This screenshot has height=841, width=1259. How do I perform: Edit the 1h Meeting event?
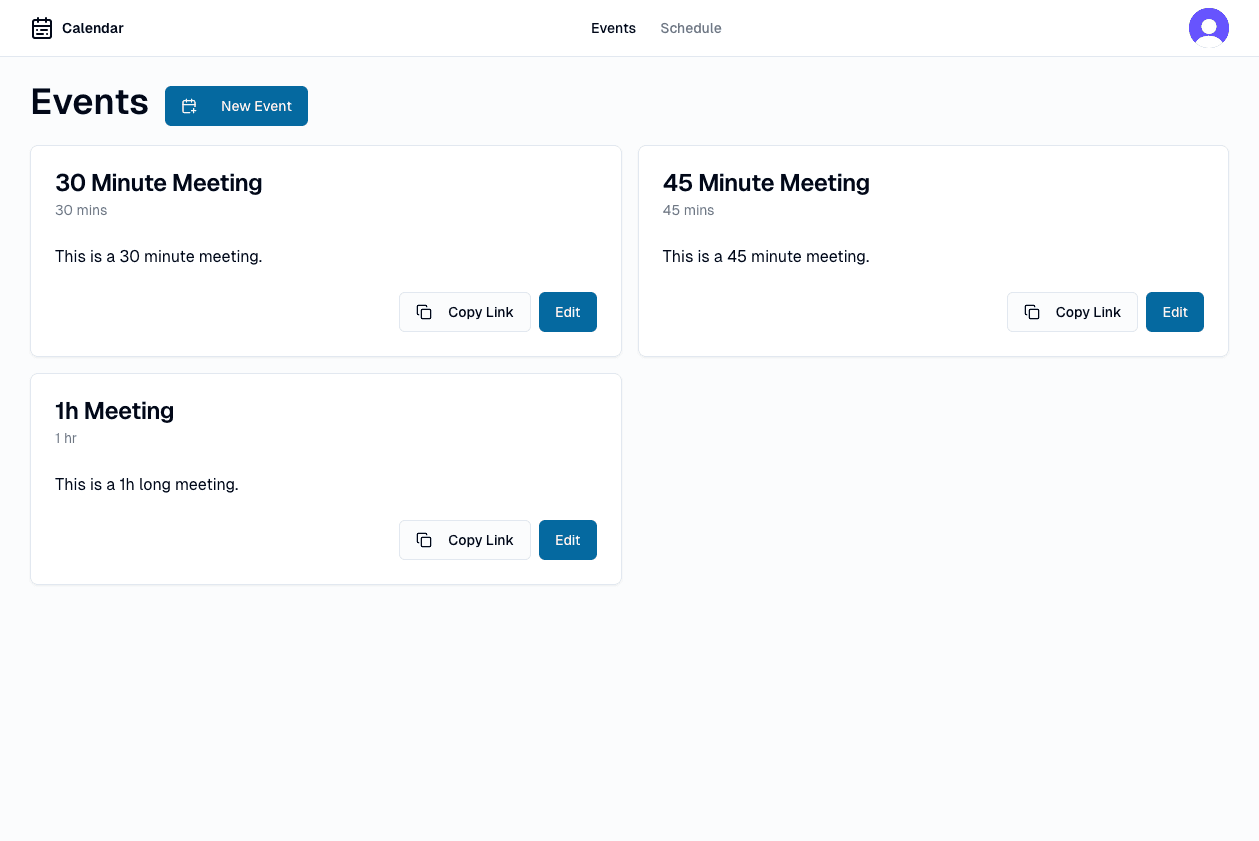[567, 540]
